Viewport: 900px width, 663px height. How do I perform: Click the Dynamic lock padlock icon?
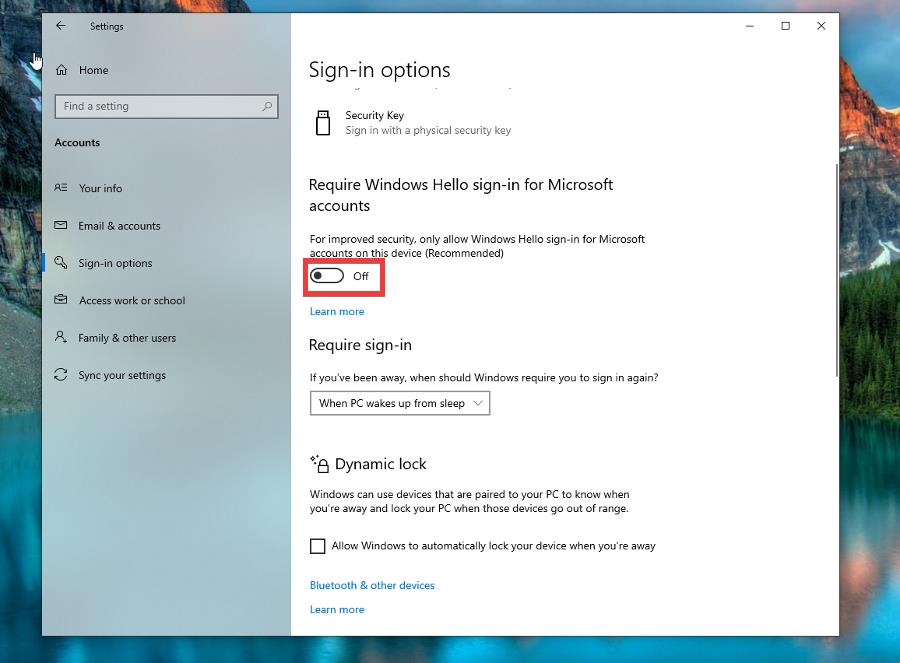(x=320, y=464)
